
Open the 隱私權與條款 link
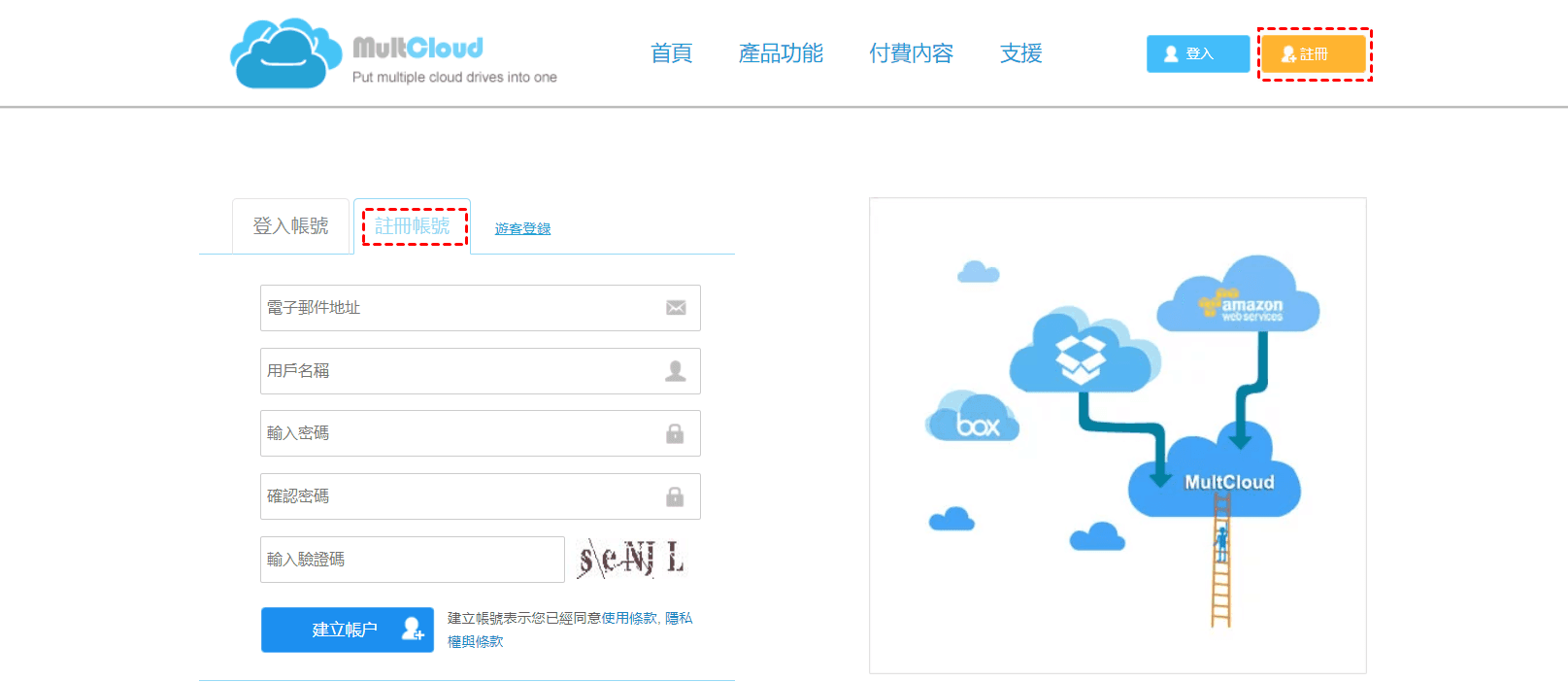(x=570, y=630)
